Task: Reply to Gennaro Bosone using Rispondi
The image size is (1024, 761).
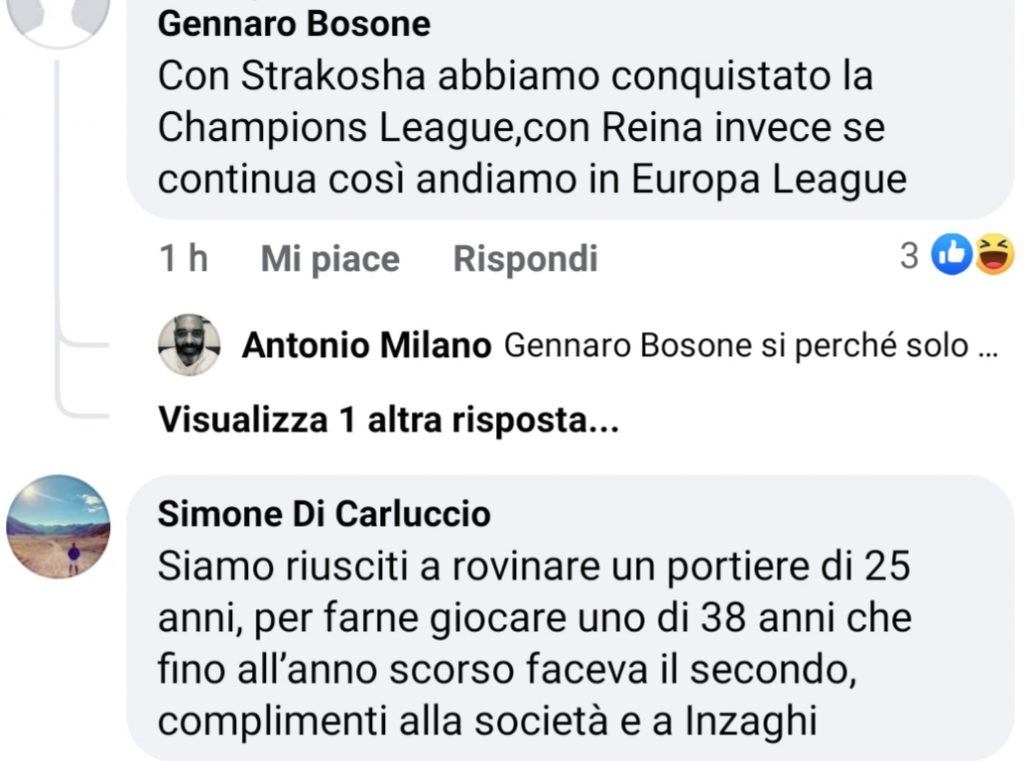Action: pos(525,259)
